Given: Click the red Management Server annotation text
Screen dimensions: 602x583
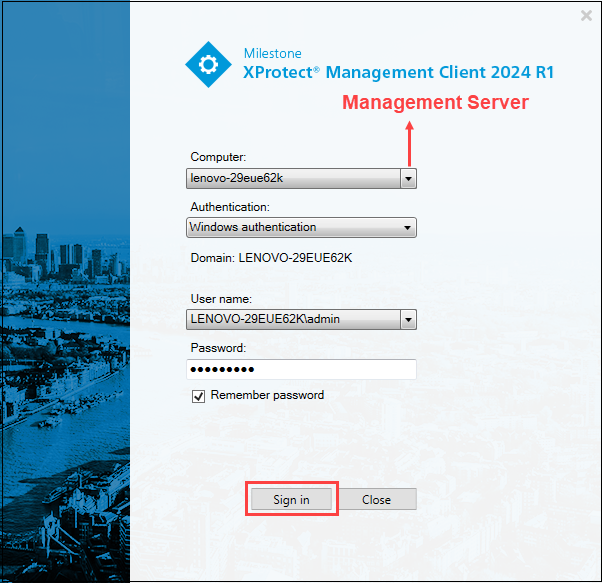Looking at the screenshot, I should click(435, 102).
